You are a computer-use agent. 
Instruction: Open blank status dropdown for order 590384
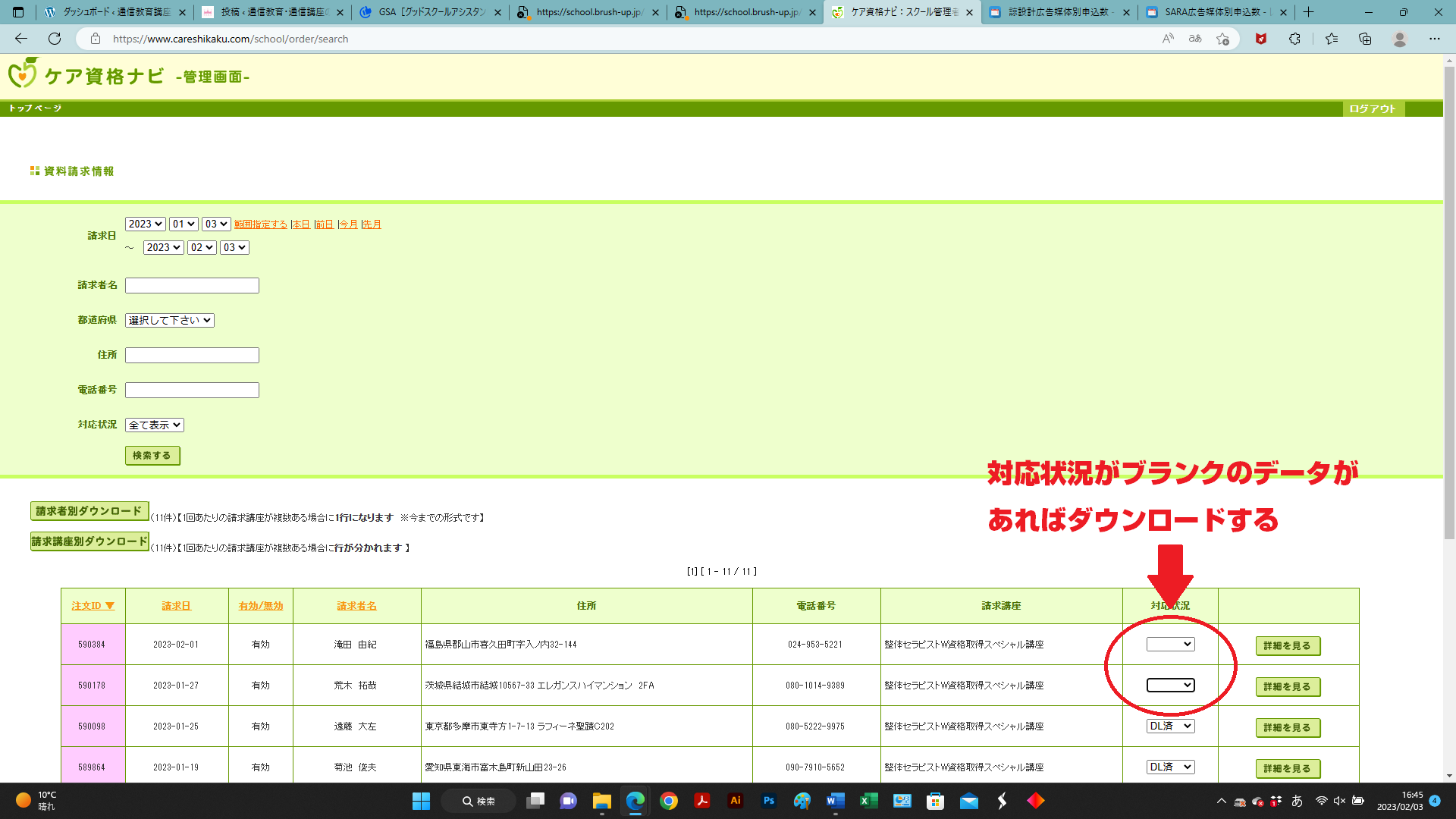(1170, 644)
